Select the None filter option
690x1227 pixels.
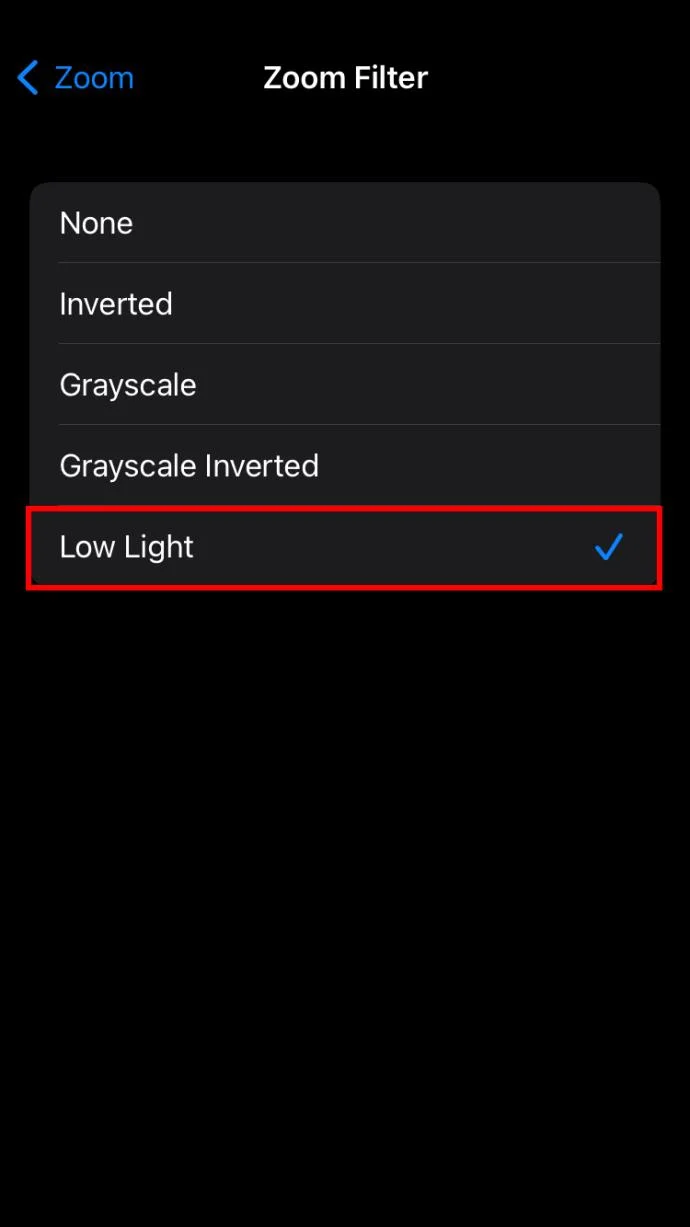(345, 222)
